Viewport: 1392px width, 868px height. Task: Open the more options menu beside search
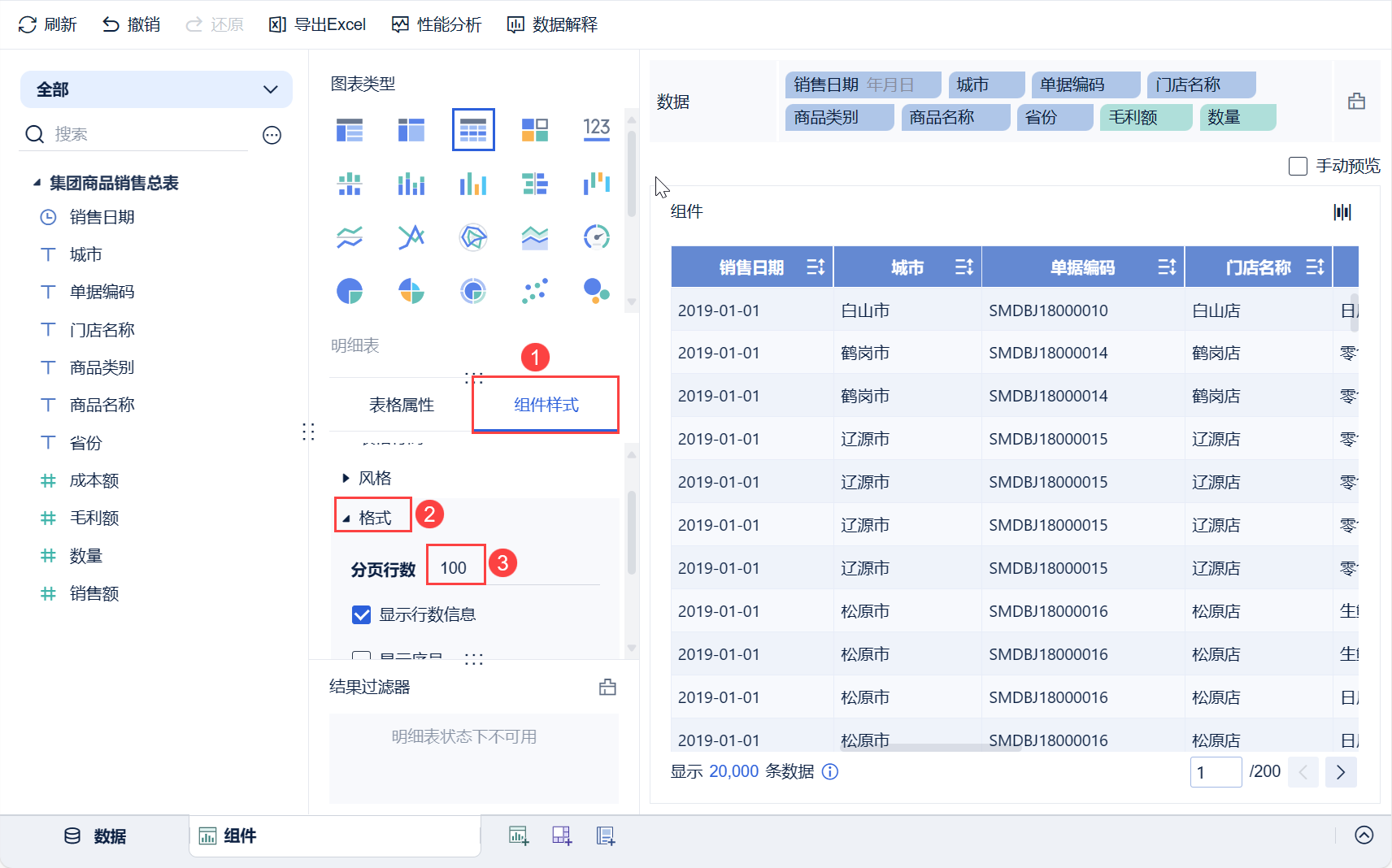pos(272,135)
